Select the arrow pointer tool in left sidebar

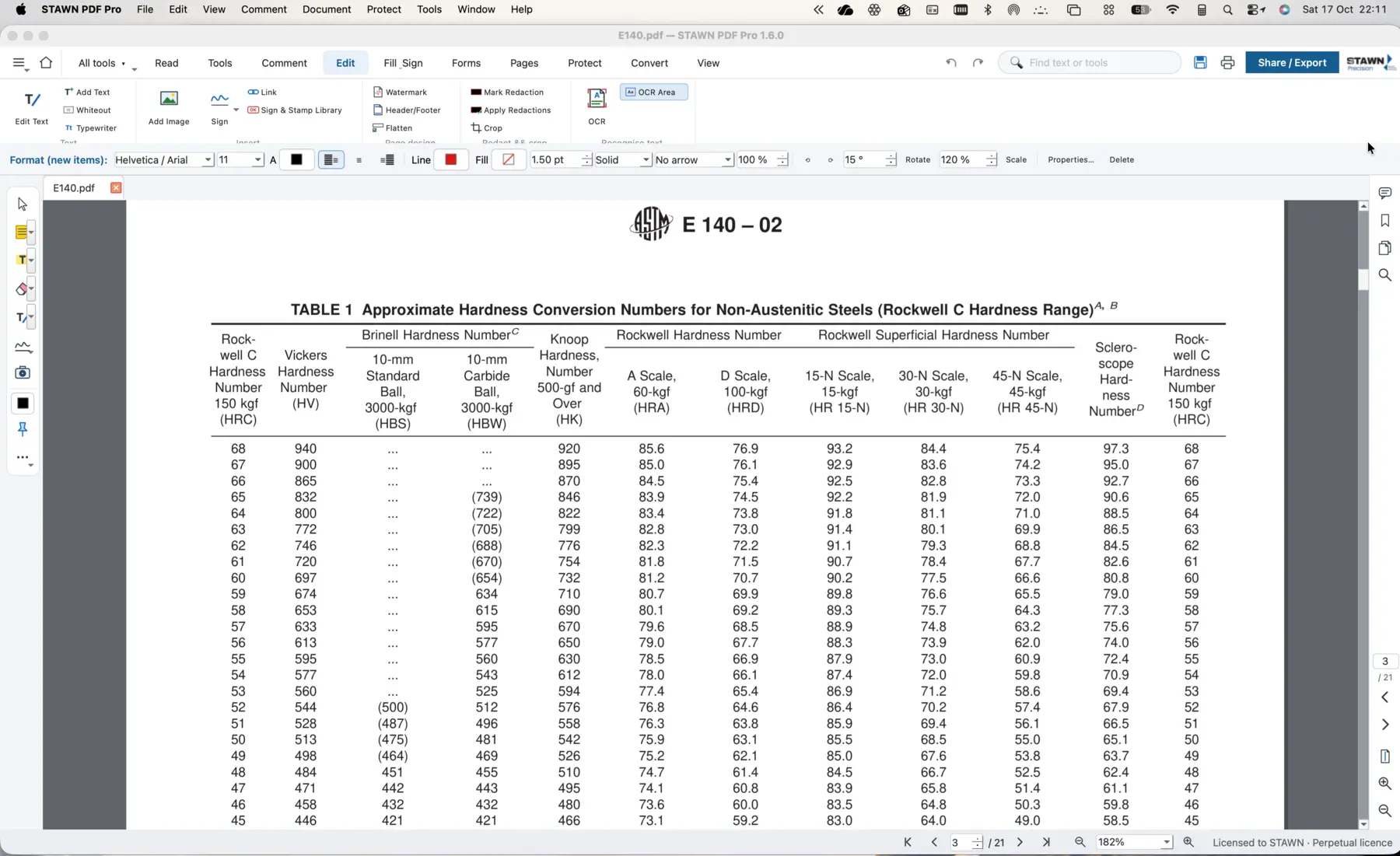(23, 204)
